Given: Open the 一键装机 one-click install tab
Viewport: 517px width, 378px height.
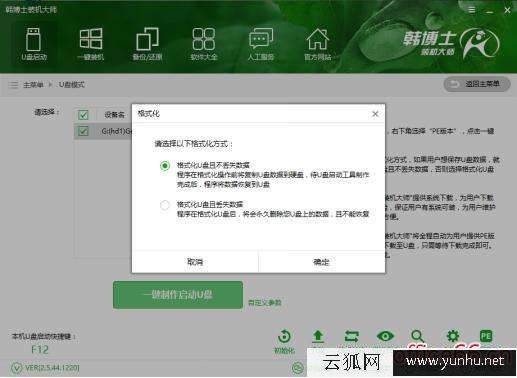Looking at the screenshot, I should (x=91, y=44).
